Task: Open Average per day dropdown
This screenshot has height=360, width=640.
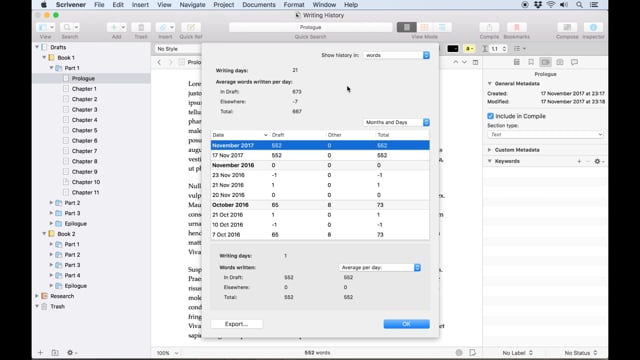Action: pos(380,267)
